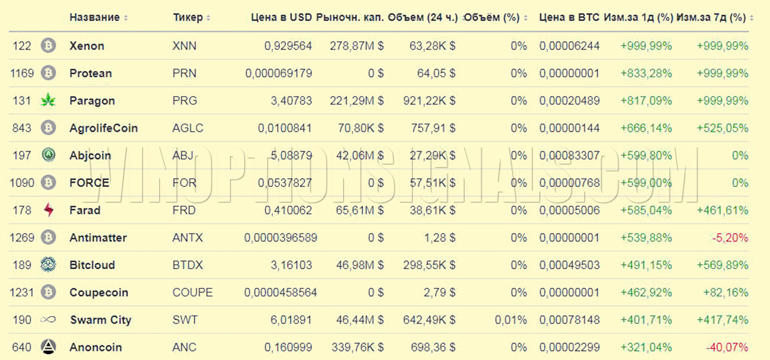Select the PRN ticker cell
770x360 pixels.
coord(184,74)
